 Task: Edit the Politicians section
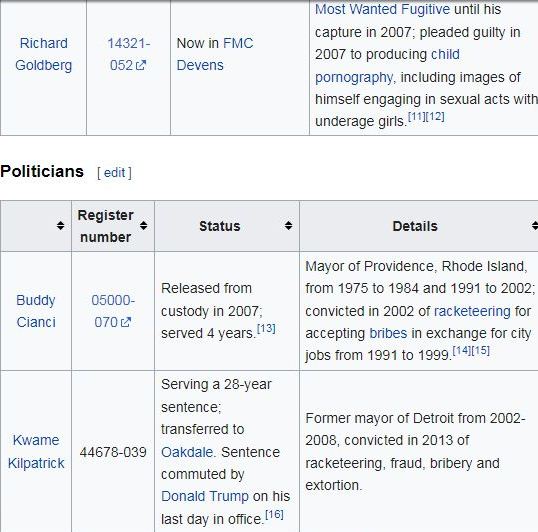coord(114,173)
